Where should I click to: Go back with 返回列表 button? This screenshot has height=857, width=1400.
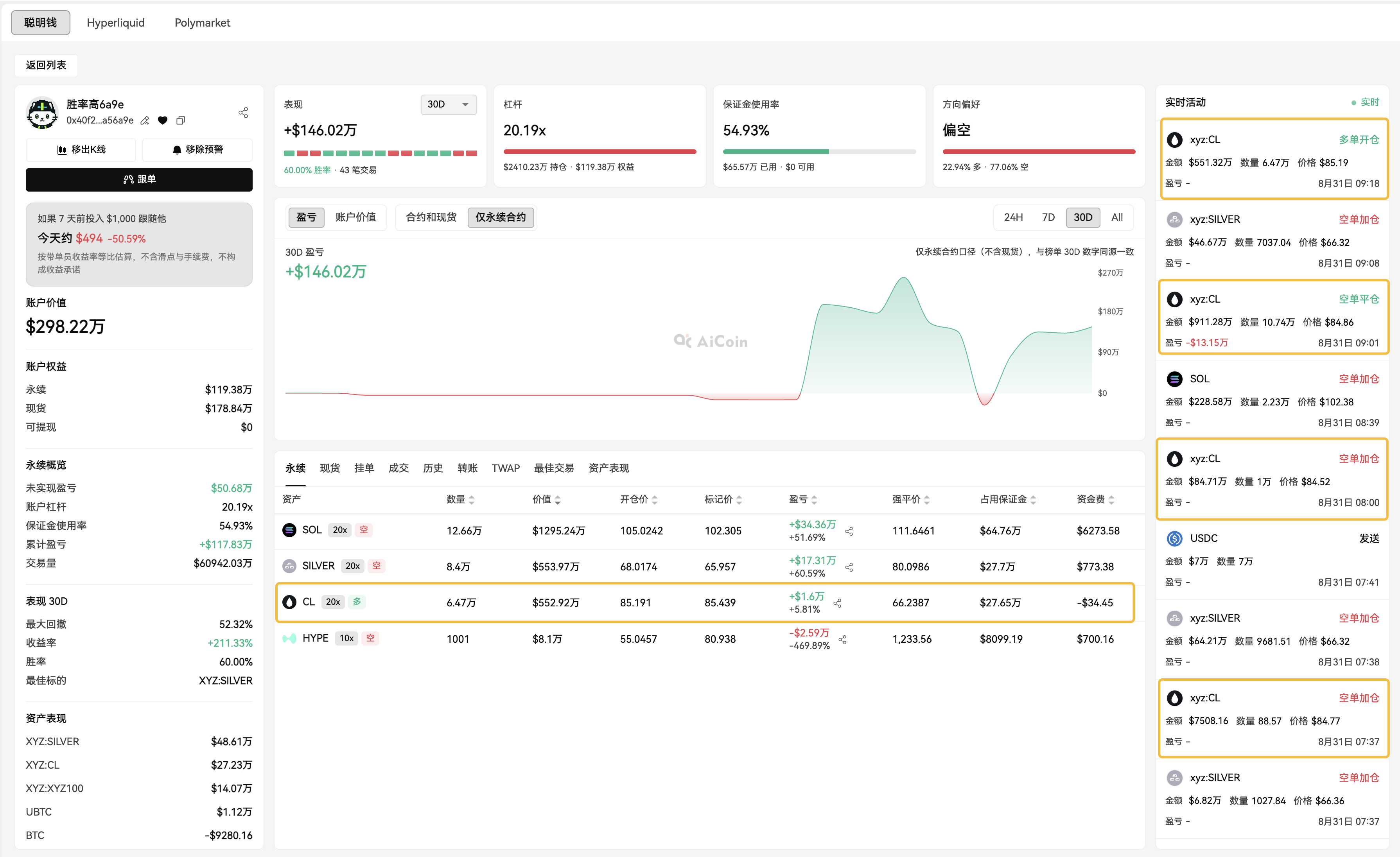pyautogui.click(x=46, y=65)
